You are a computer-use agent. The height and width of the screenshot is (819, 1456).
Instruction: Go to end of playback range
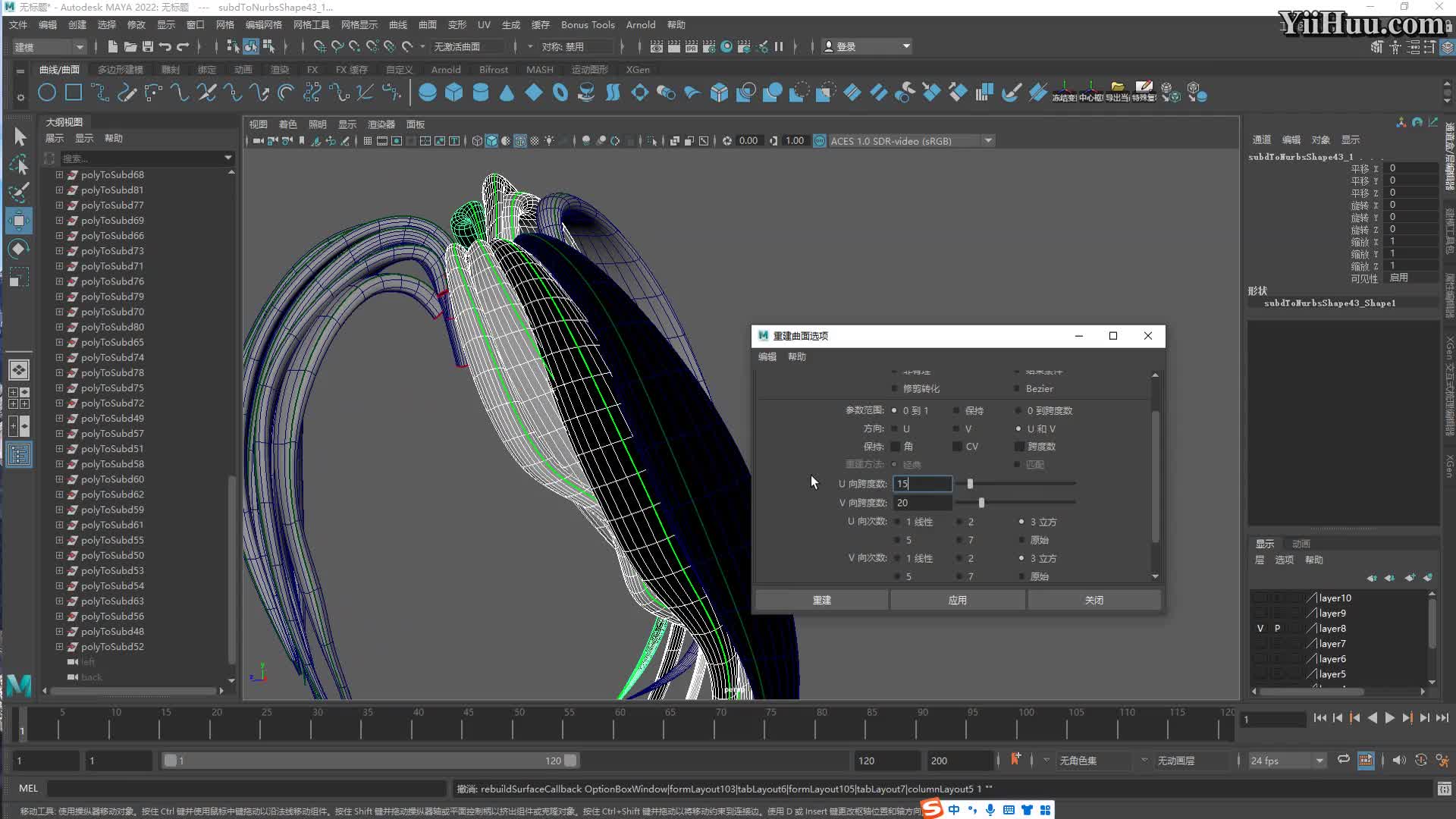tap(1442, 718)
